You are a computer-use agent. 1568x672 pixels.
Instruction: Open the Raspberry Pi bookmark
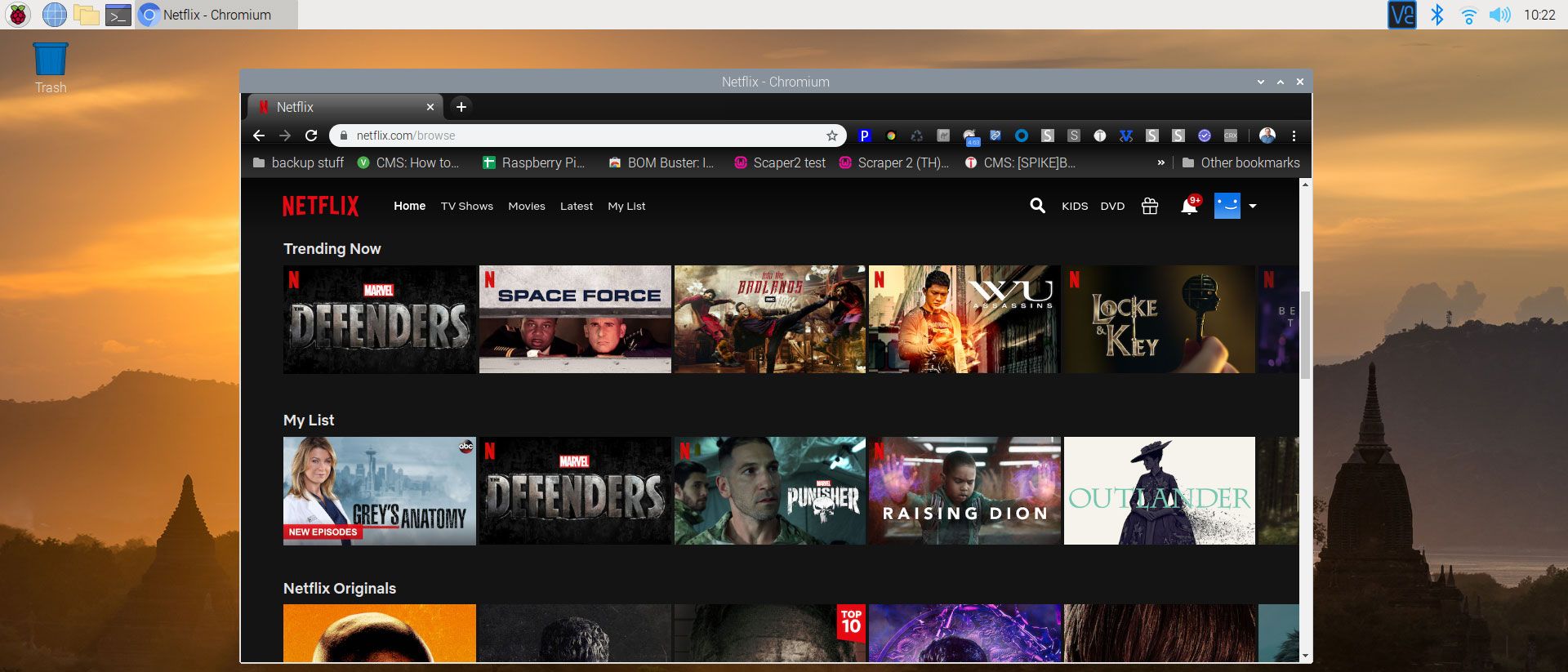click(533, 162)
